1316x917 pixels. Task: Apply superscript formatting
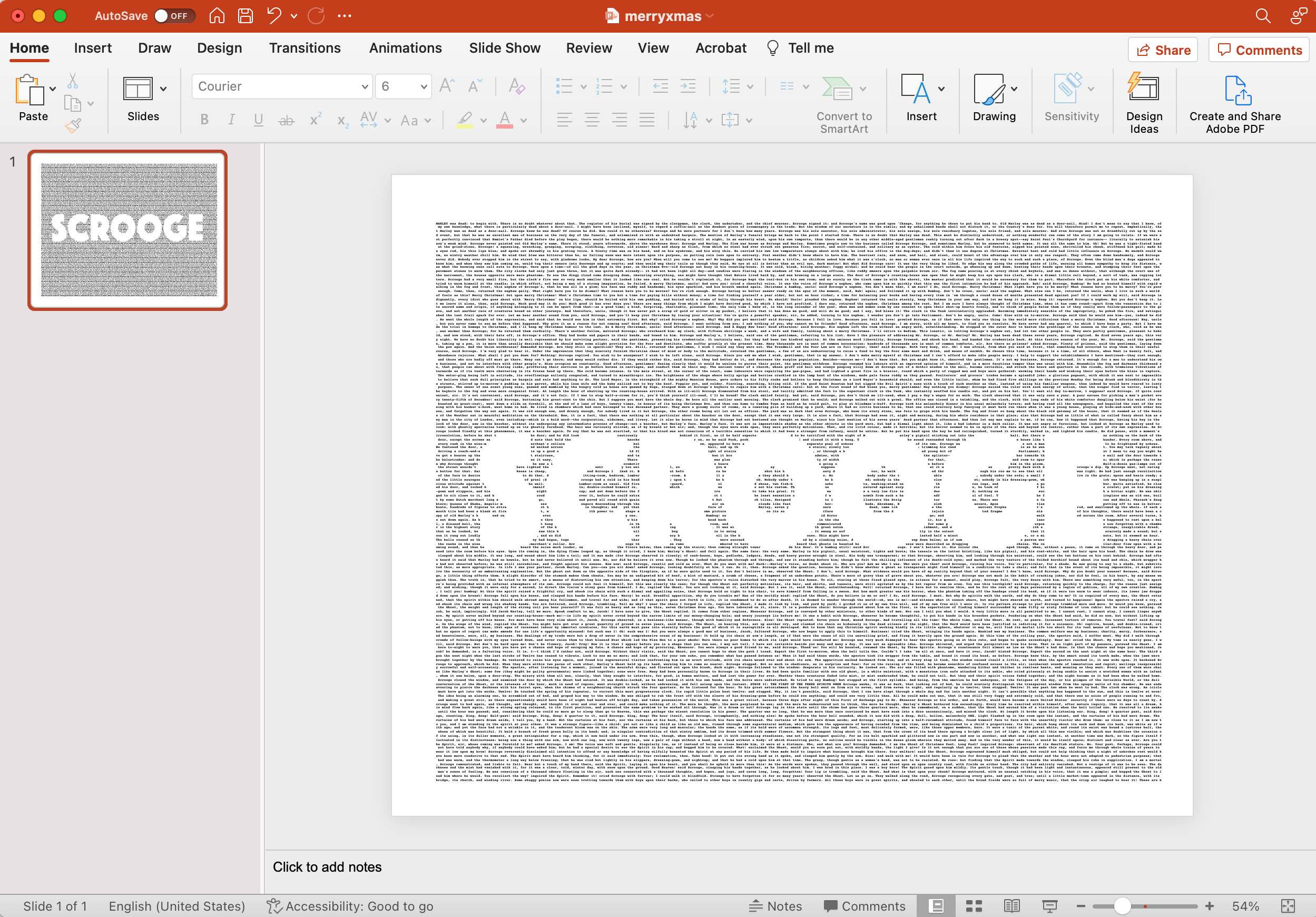pos(315,119)
